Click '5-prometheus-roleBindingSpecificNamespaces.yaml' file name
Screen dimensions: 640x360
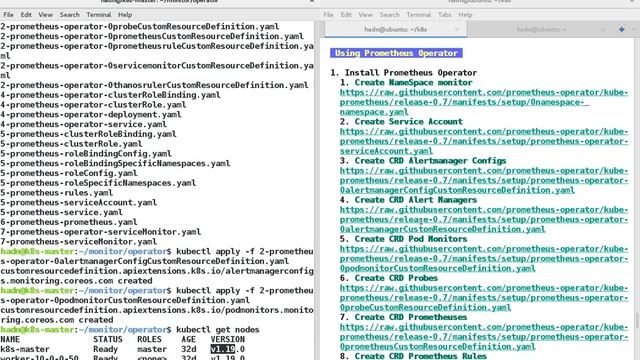click(115, 164)
